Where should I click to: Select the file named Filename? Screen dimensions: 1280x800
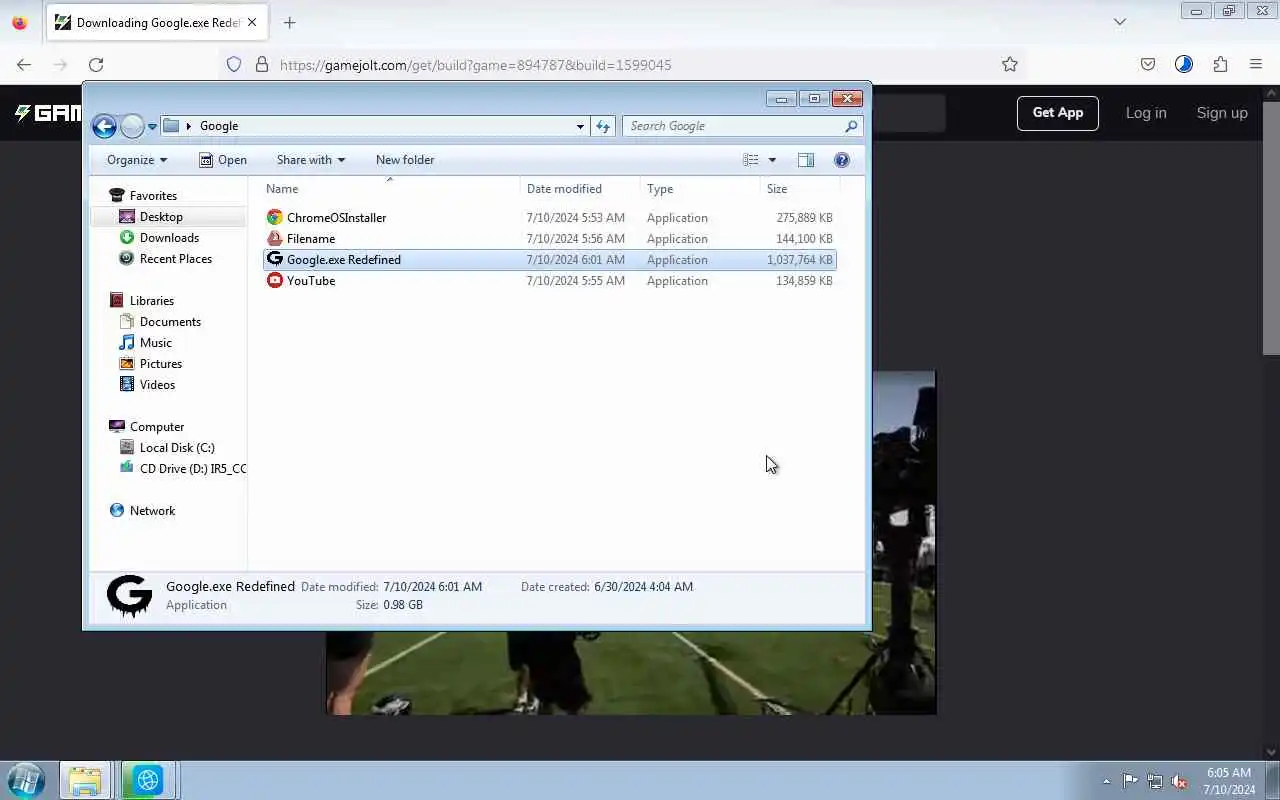pos(311,239)
